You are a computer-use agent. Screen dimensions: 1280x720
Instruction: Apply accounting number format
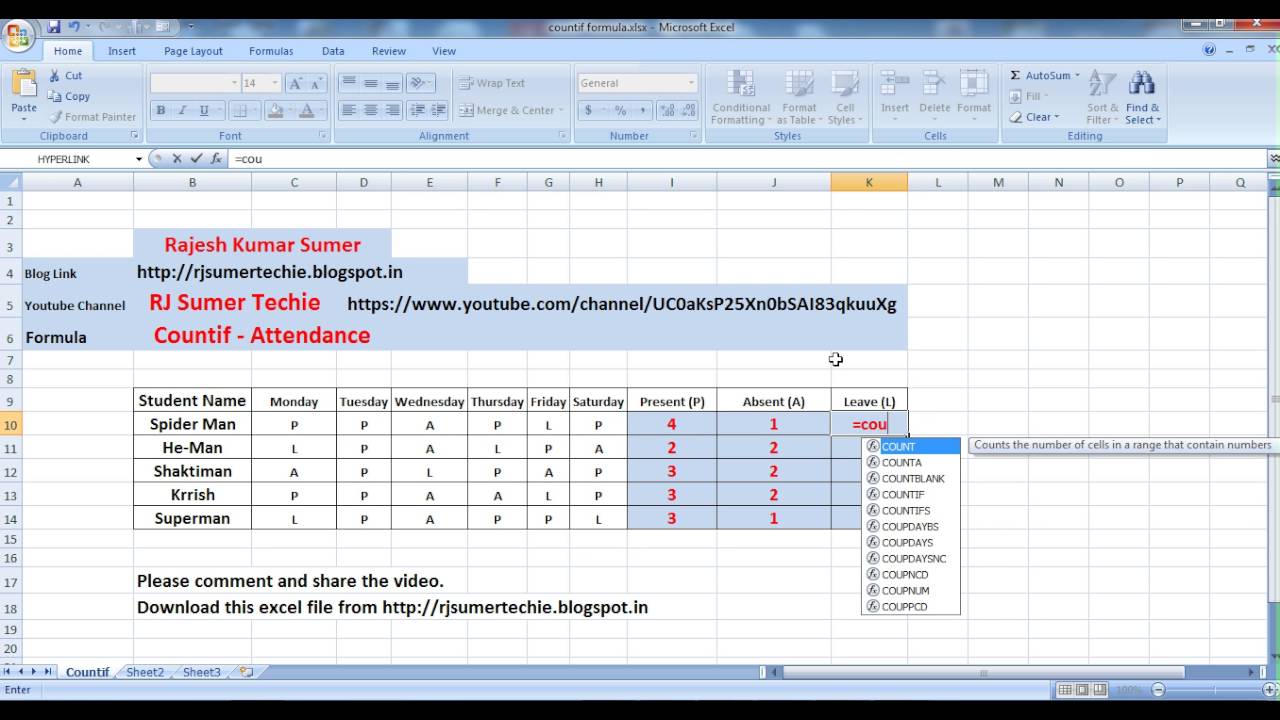588,111
